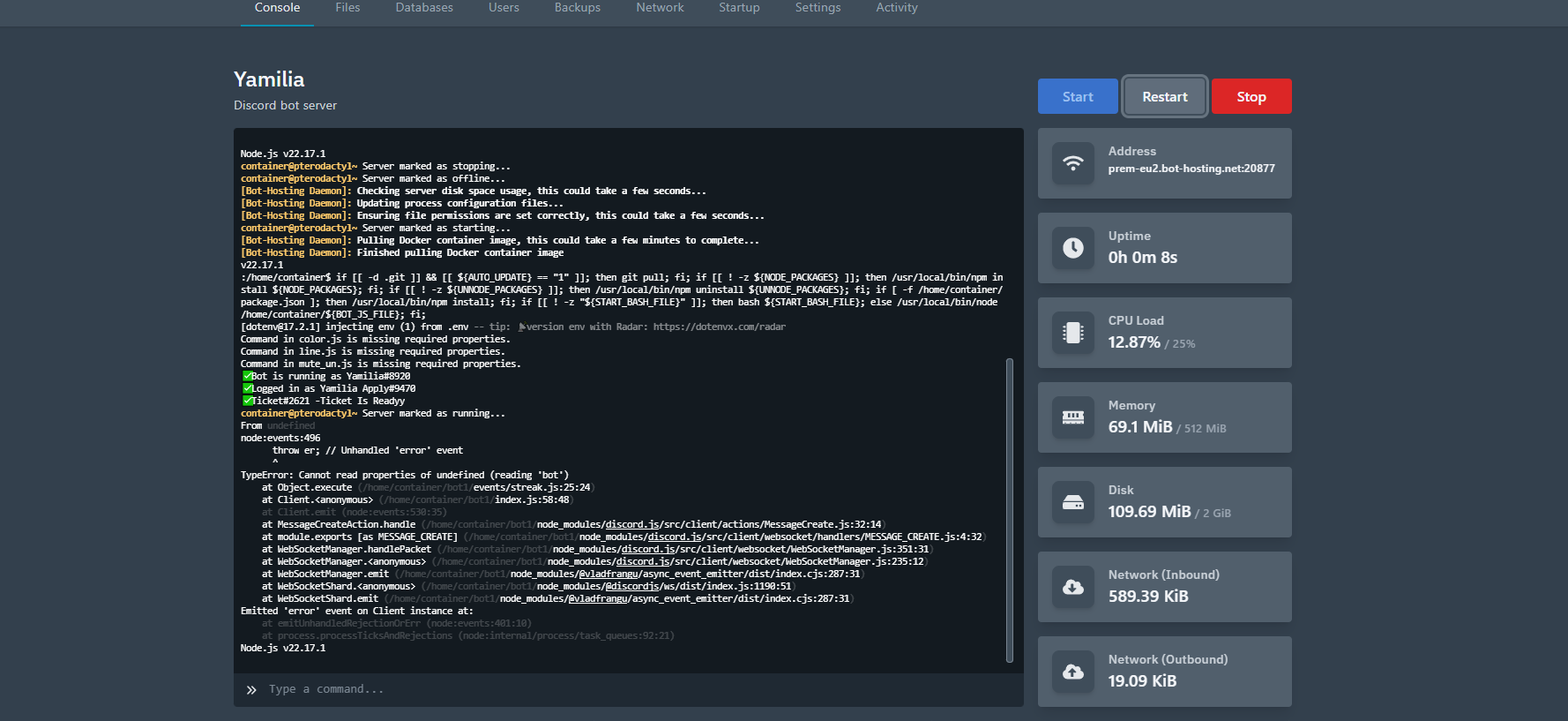Click the TypeError console line

click(x=405, y=475)
